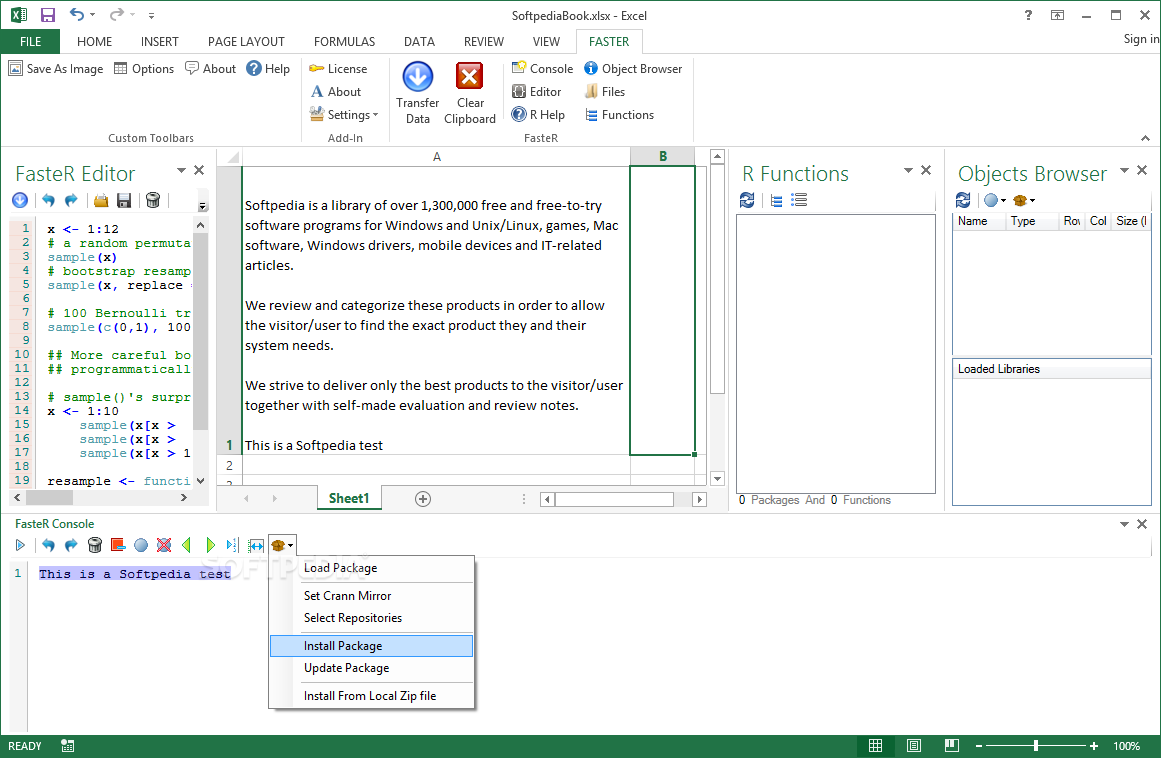
Task: Add a new sheet with plus button
Action: (423, 499)
